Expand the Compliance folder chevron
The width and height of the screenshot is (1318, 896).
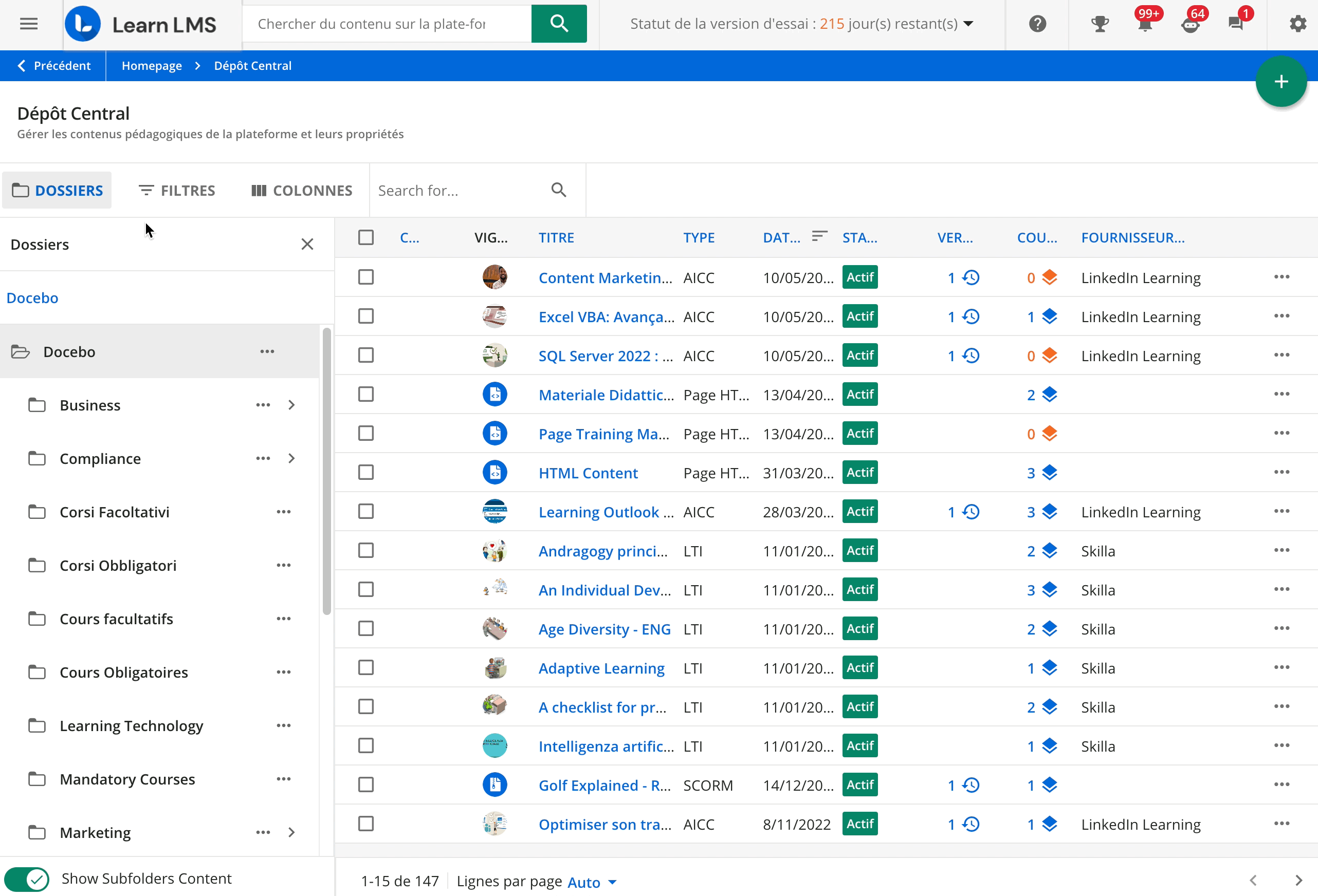[291, 458]
